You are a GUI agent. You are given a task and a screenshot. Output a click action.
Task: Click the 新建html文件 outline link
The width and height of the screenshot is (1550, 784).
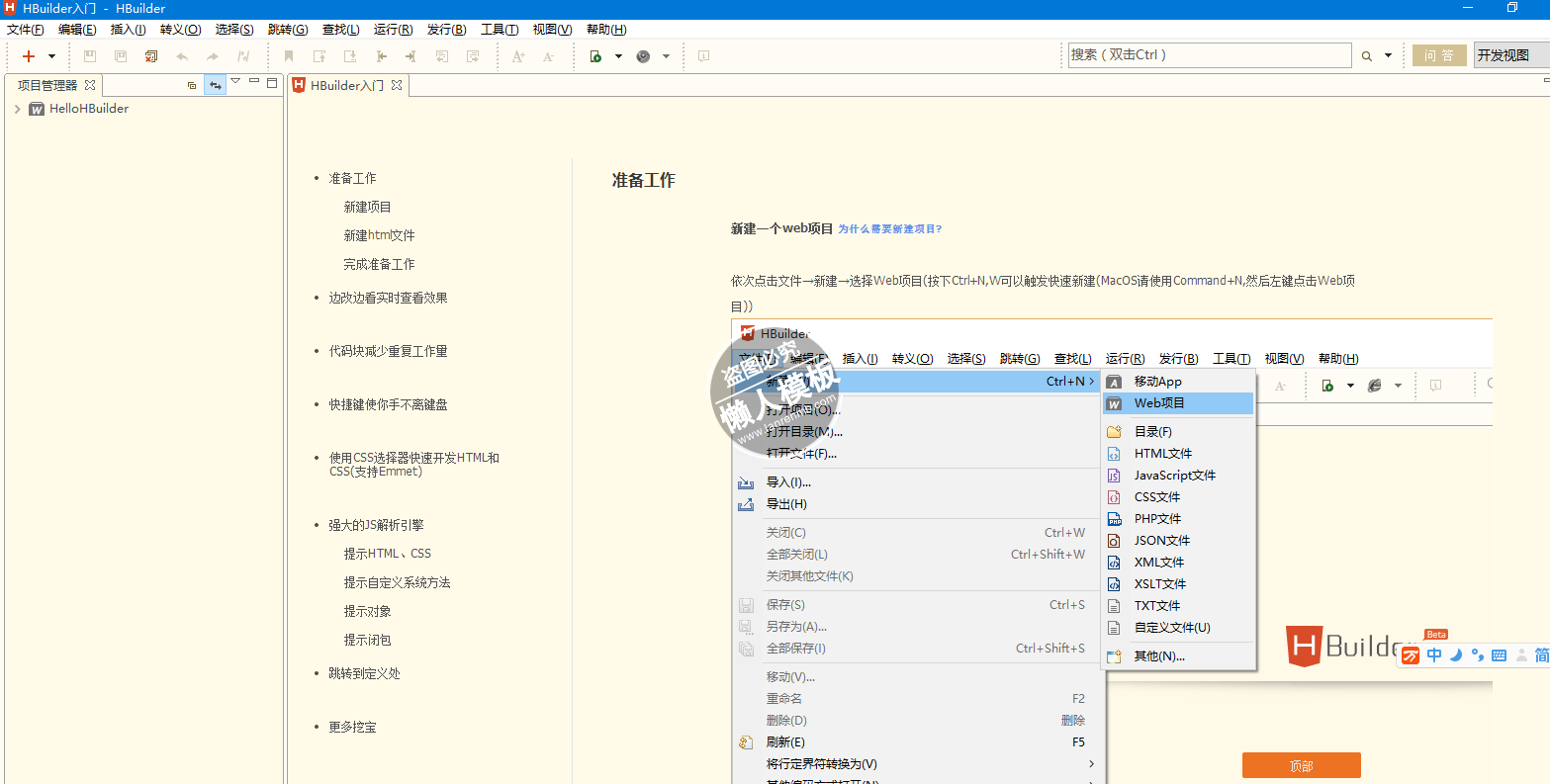[380, 235]
